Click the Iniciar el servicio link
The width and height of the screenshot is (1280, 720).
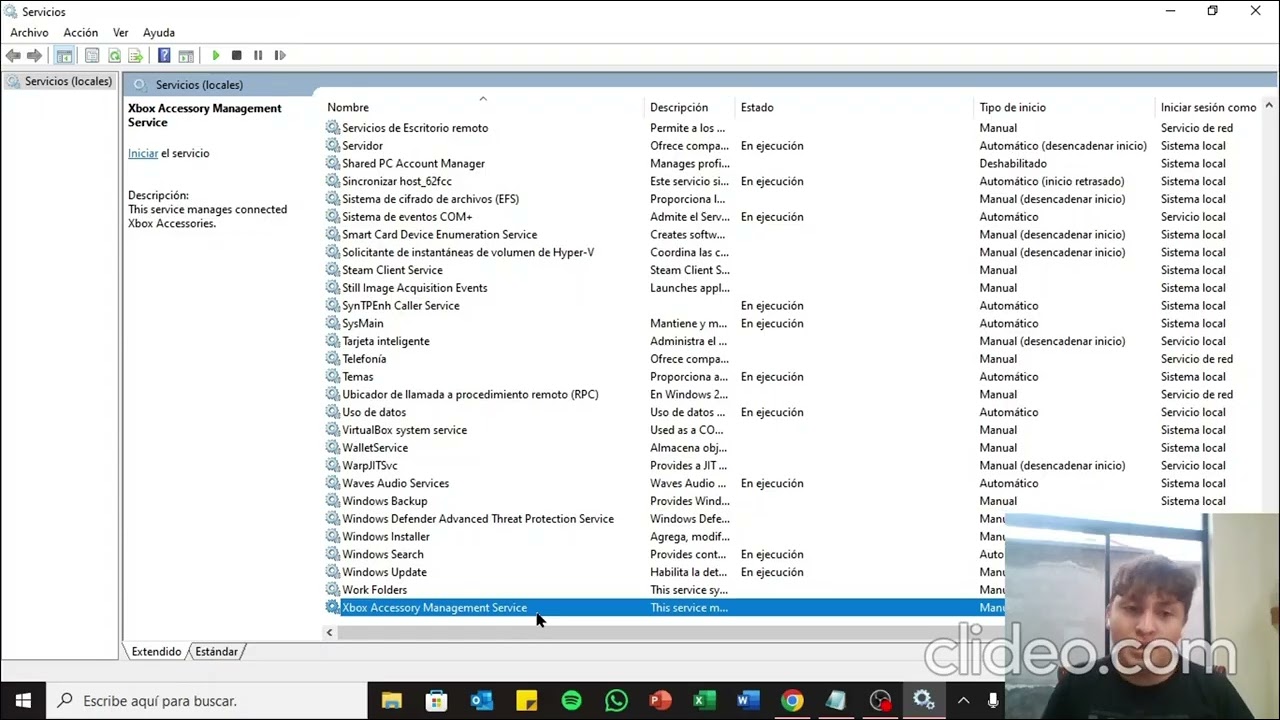pos(143,153)
